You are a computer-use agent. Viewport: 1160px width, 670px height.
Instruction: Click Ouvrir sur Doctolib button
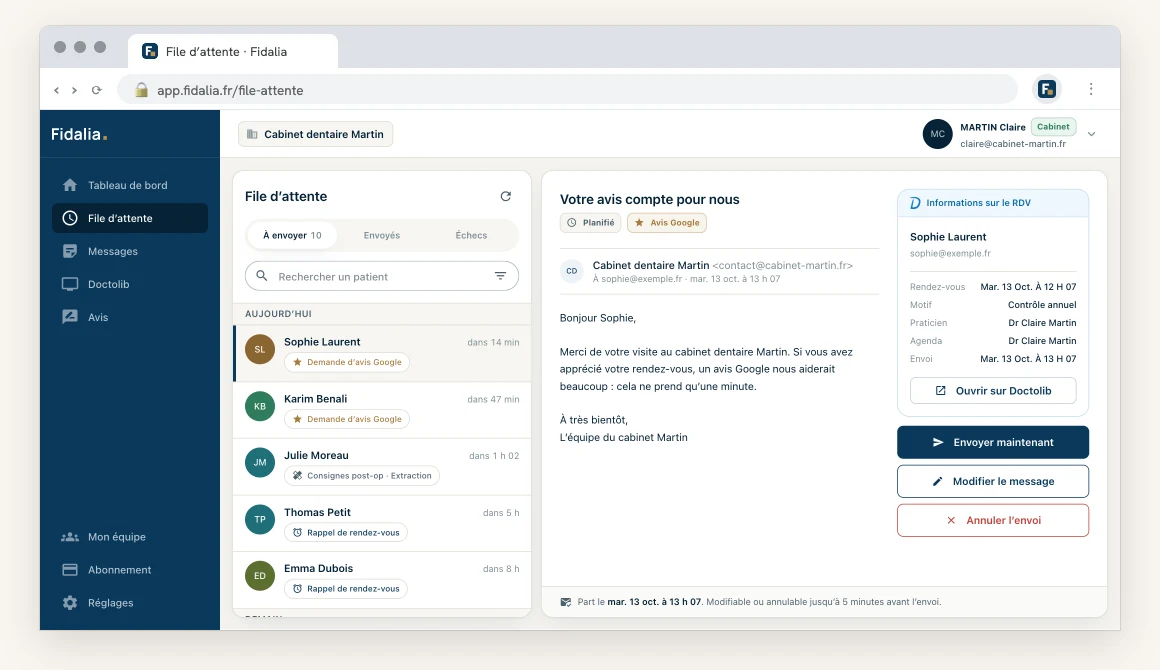coord(993,390)
